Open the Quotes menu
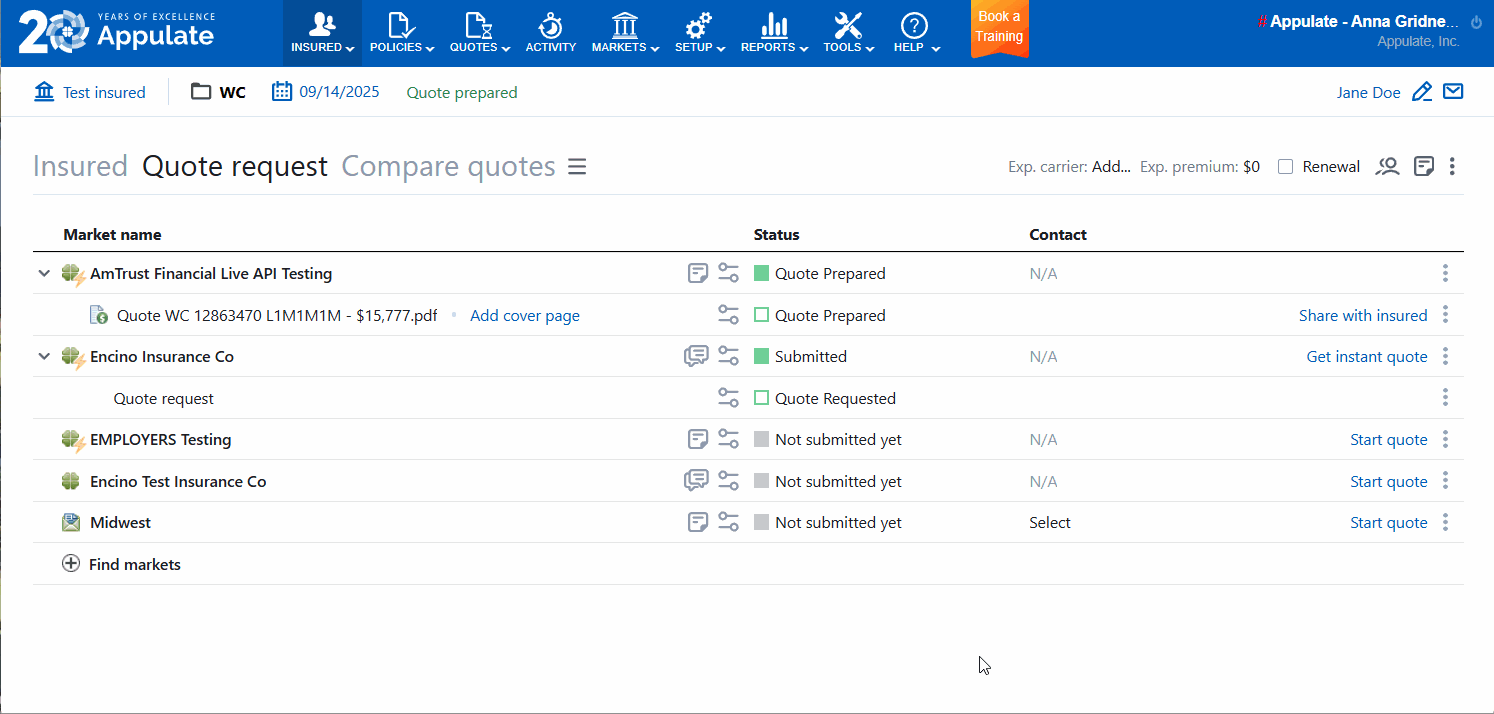 point(479,33)
